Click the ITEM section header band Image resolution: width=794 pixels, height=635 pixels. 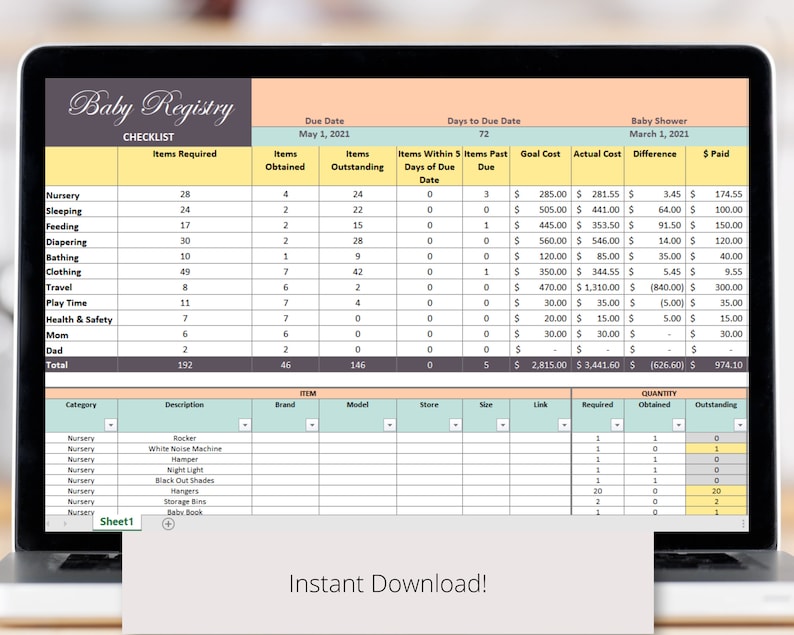pyautogui.click(x=308, y=393)
